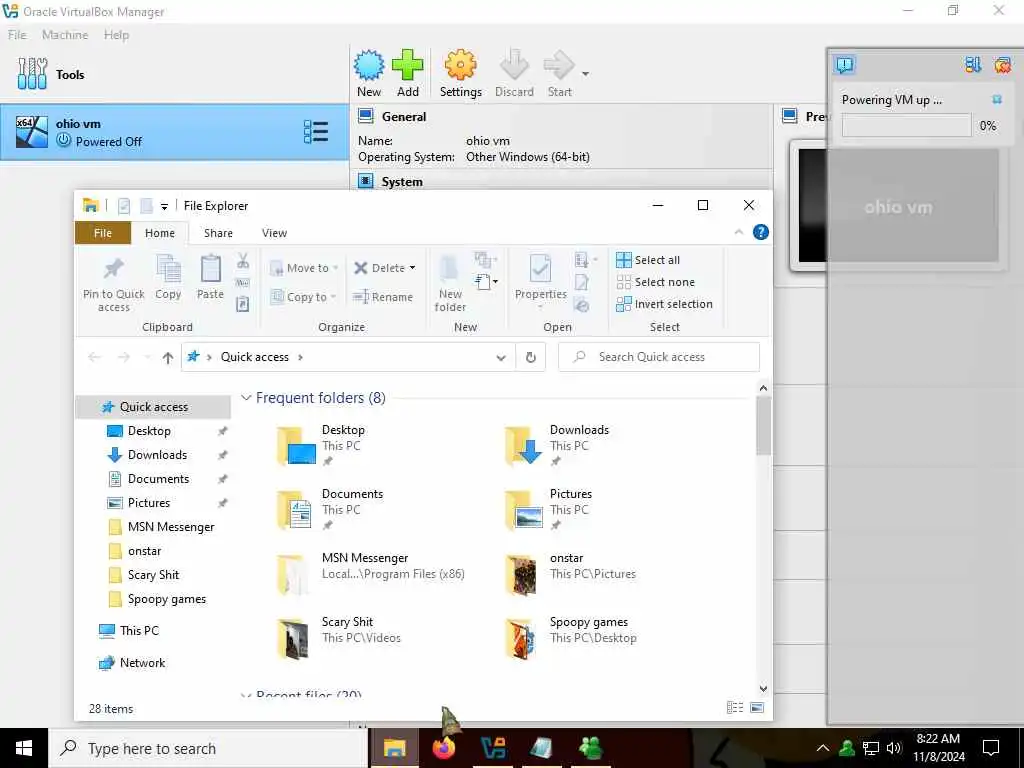1024x768 pixels.
Task: Click the Copy ribbon icon
Action: (x=168, y=268)
